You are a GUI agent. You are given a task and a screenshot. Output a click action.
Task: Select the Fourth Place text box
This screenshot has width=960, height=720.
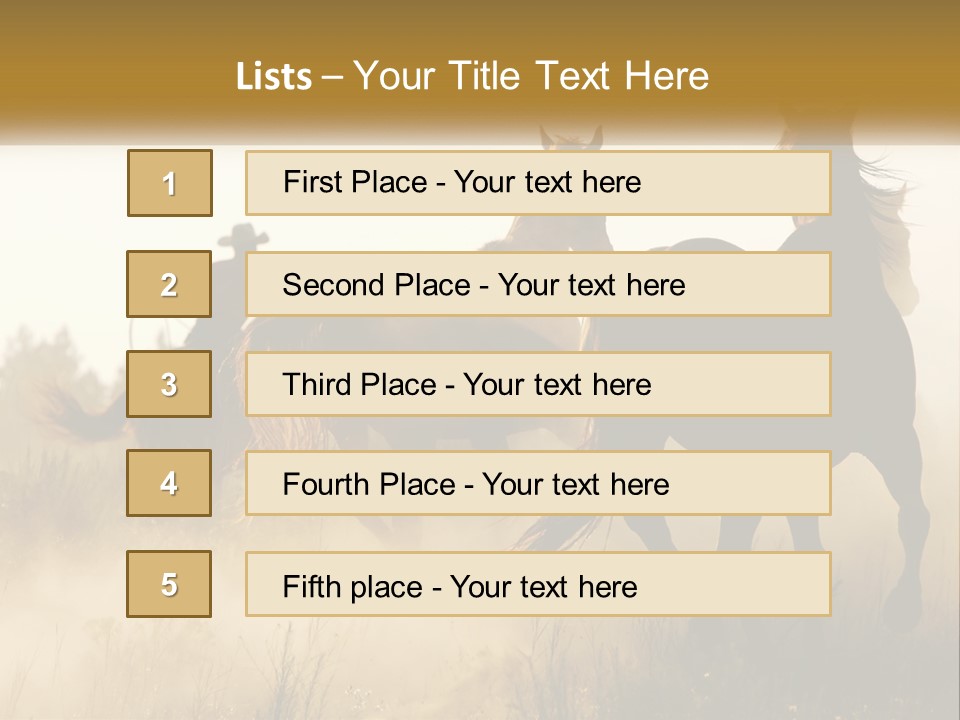pyautogui.click(x=537, y=483)
